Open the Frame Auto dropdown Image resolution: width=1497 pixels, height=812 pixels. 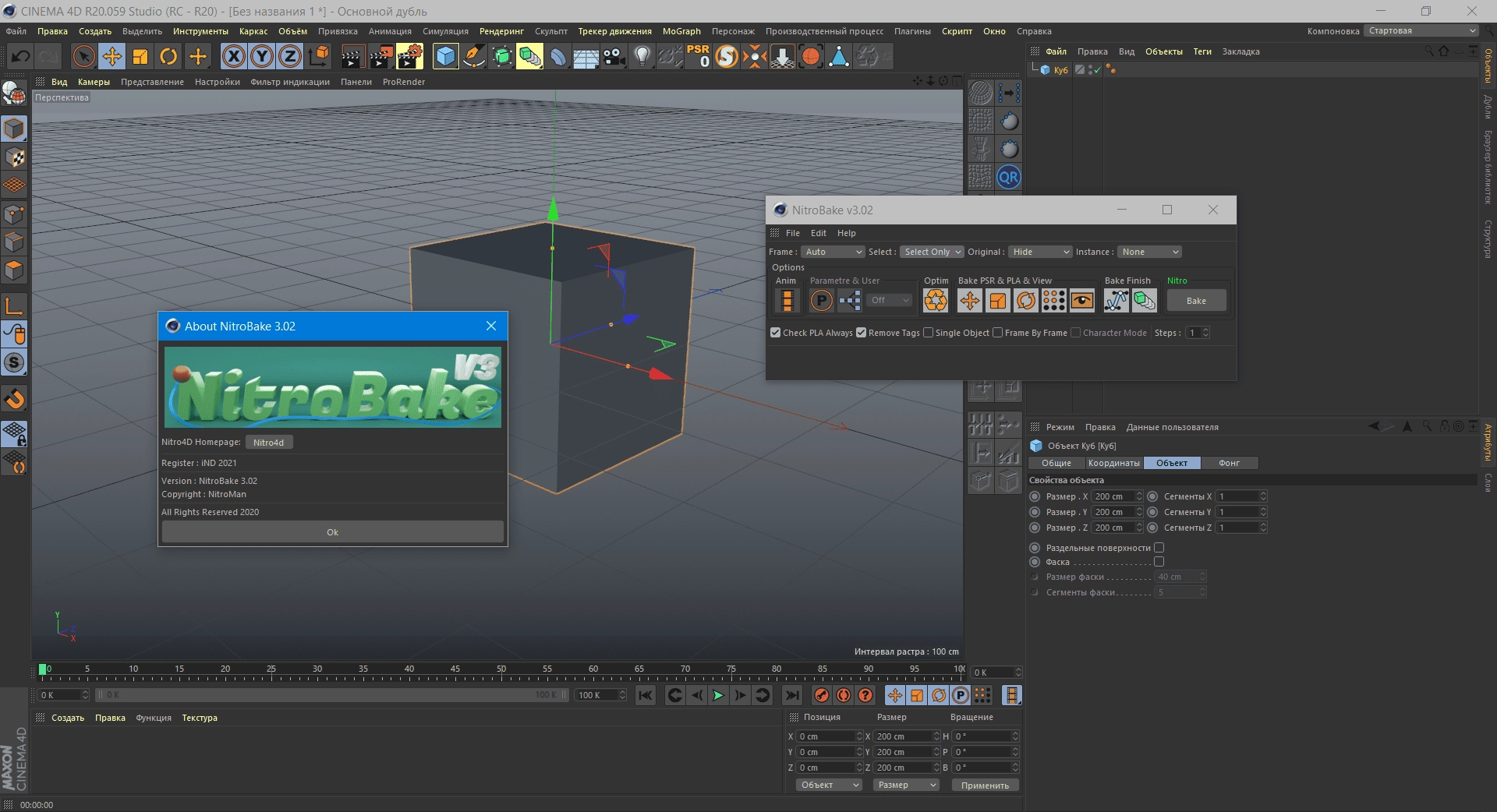[833, 252]
